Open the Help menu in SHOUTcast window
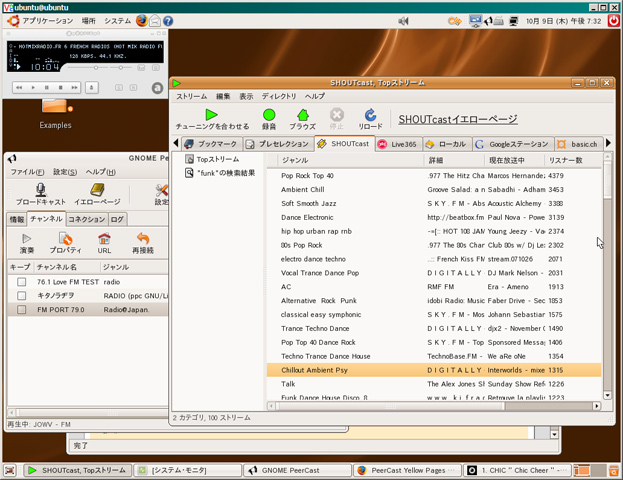The image size is (623, 480). click(x=315, y=96)
